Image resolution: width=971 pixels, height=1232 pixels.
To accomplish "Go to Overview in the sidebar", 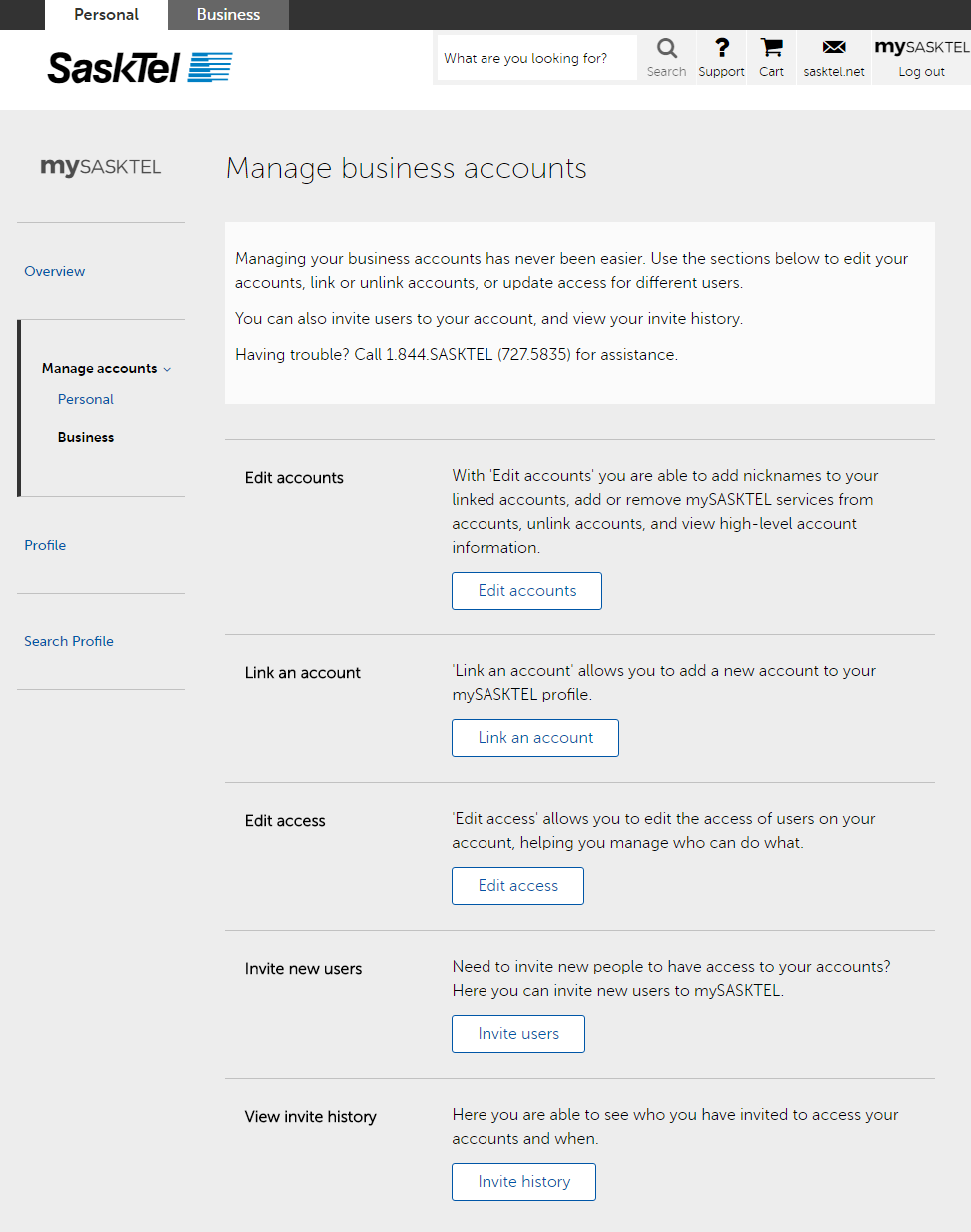I will point(55,271).
